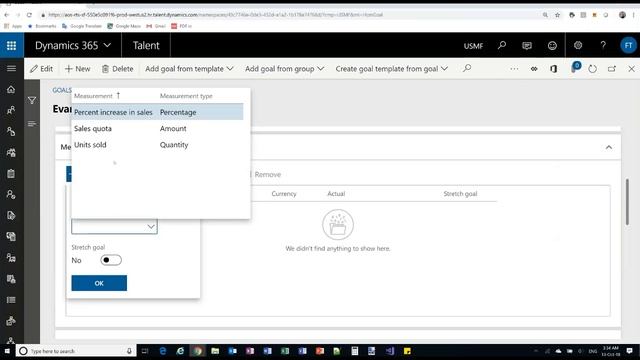The height and width of the screenshot is (360, 640).
Task: Expand Add goal from group menu
Action: coord(284,69)
